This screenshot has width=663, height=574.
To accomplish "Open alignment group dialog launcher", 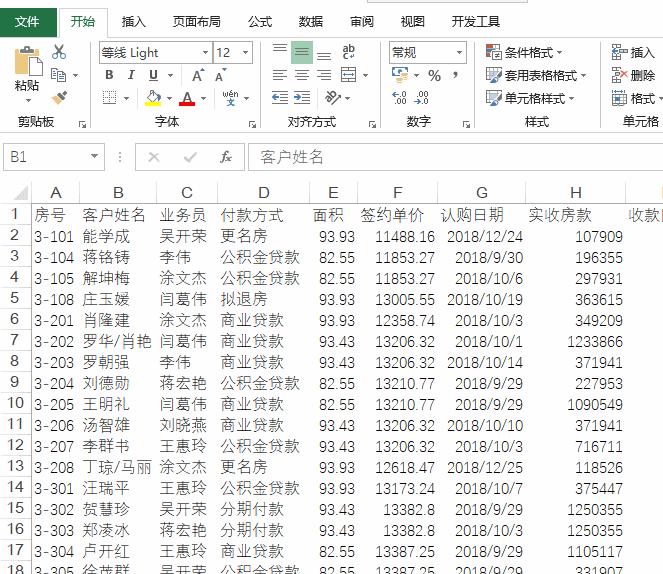I will [373, 124].
